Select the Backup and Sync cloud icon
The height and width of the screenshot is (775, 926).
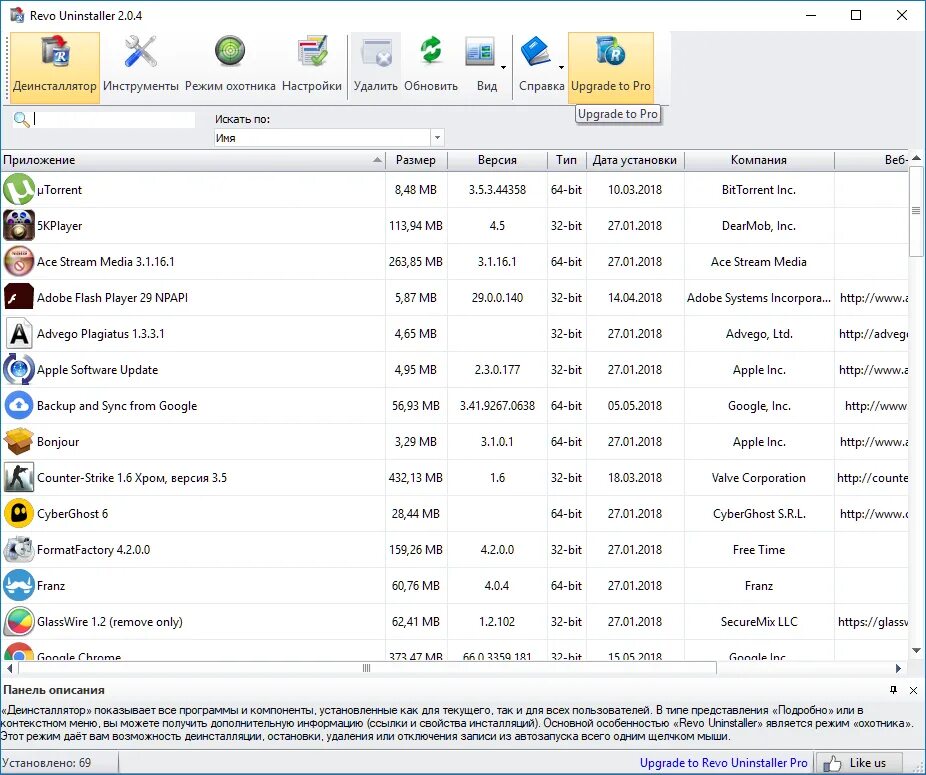(18, 406)
